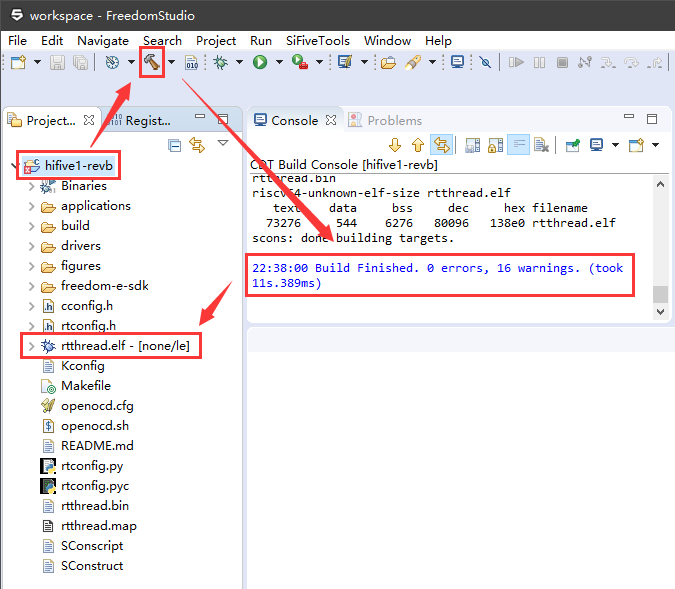Image resolution: width=675 pixels, height=589 pixels.
Task: Select rtthread.map file
Action: (x=99, y=526)
